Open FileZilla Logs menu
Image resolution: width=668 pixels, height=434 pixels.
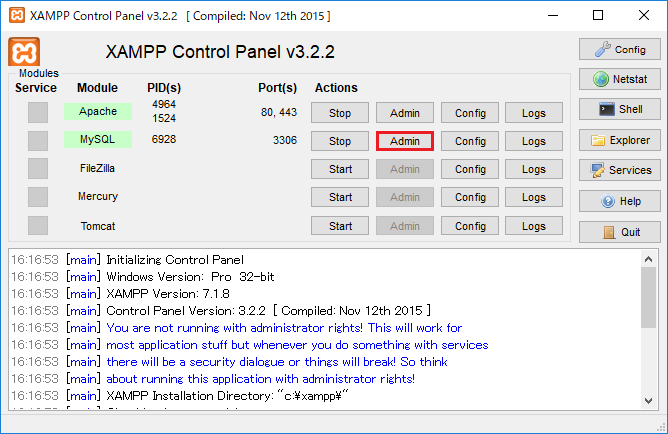tap(534, 169)
